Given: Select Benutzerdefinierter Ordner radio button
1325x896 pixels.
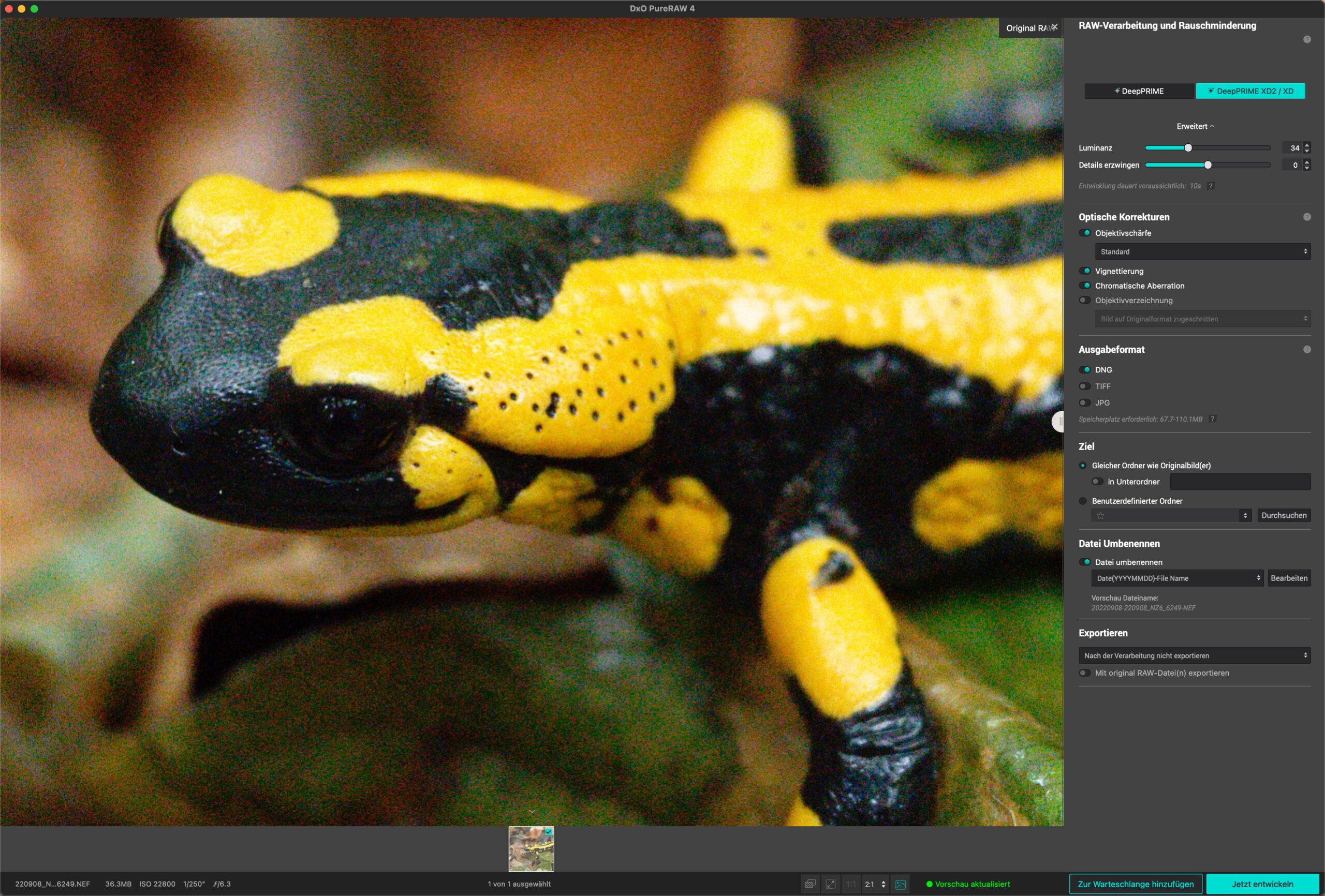Looking at the screenshot, I should coord(1083,501).
